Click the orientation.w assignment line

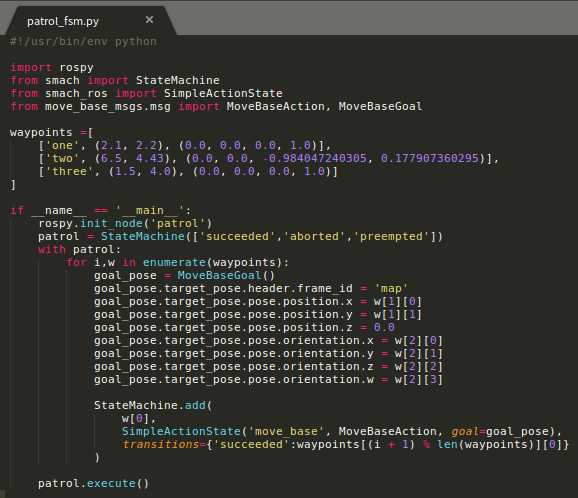268,379
